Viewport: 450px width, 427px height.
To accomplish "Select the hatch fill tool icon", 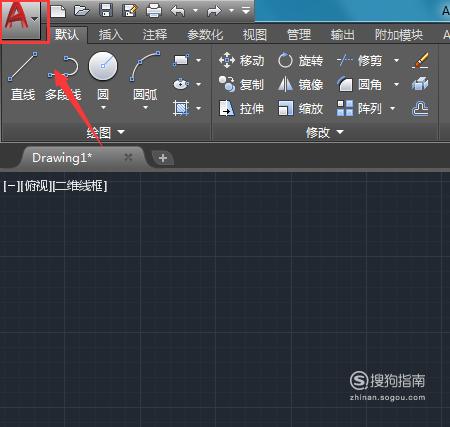I will click(x=181, y=108).
